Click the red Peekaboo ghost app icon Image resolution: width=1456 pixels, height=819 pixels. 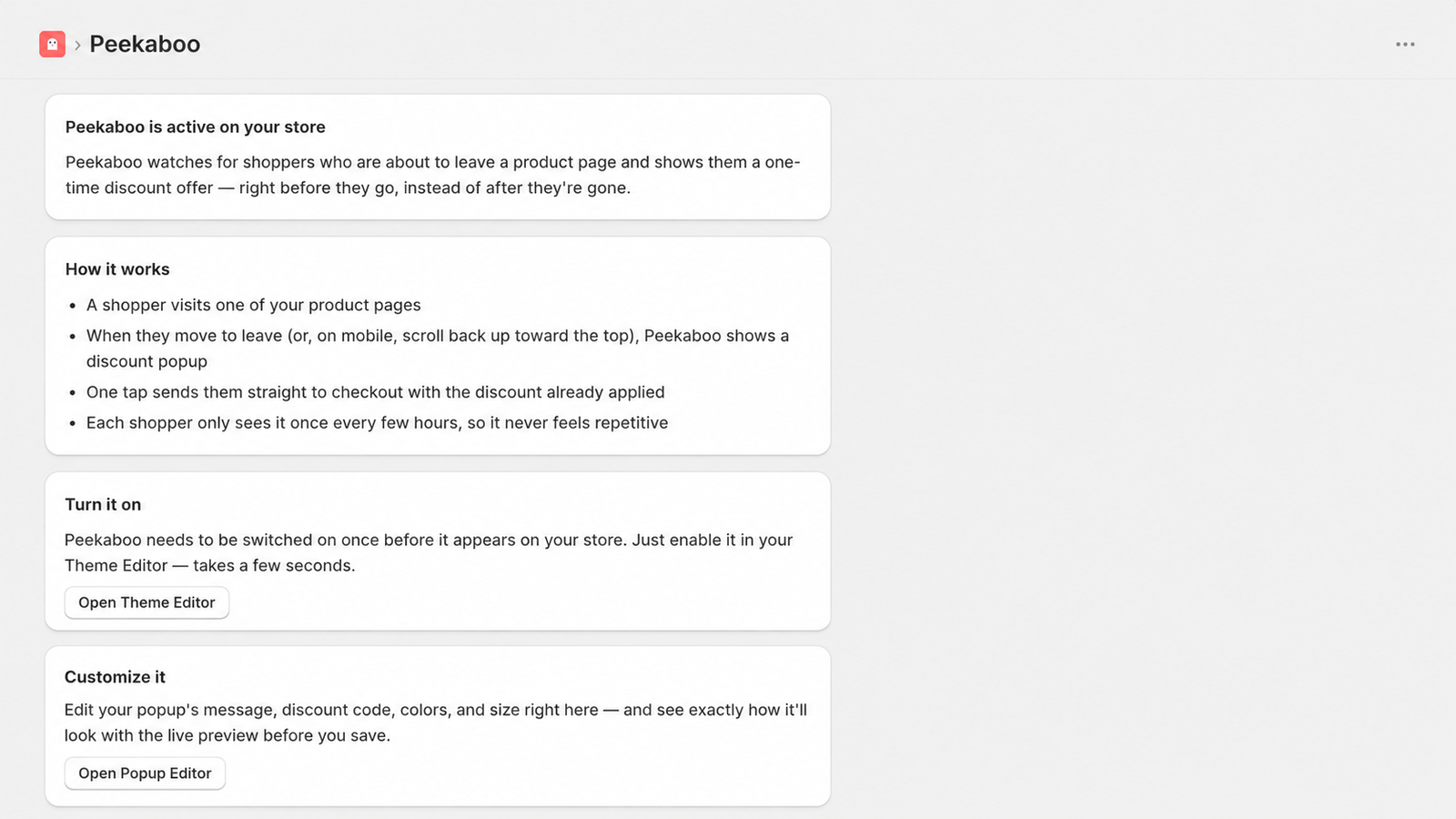click(x=52, y=44)
